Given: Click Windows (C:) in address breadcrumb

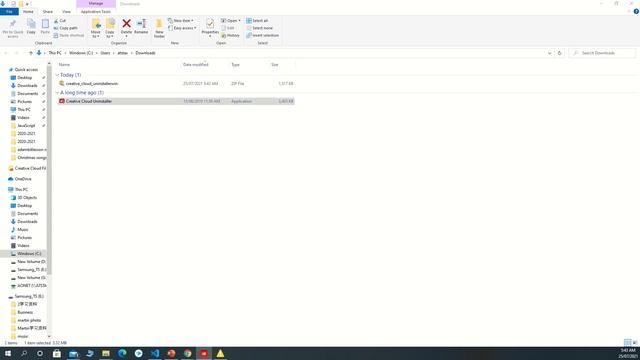Looking at the screenshot, I should [x=81, y=53].
